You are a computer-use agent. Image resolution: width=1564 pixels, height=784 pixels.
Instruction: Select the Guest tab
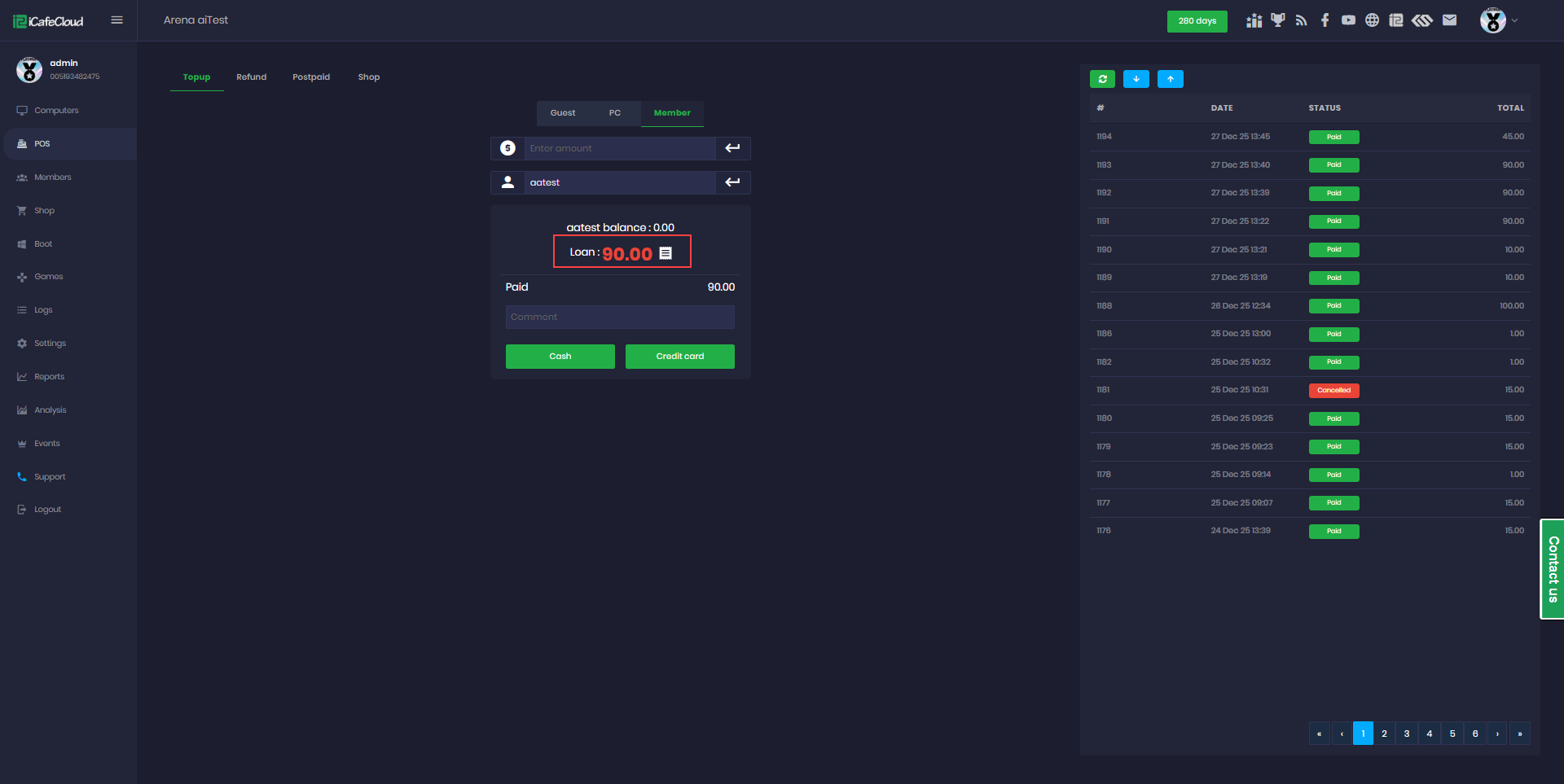[x=563, y=113]
